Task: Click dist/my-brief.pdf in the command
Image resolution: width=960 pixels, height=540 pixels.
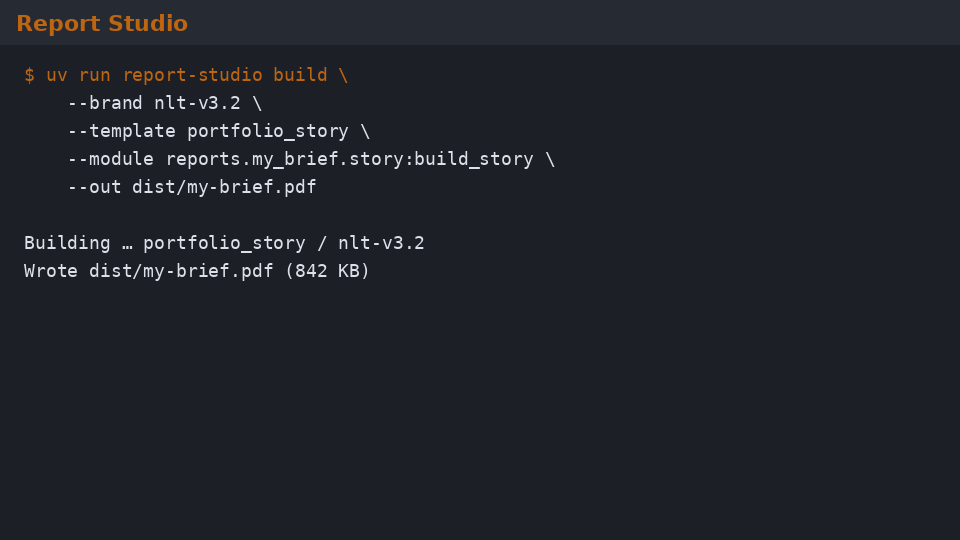Action: coord(224,187)
